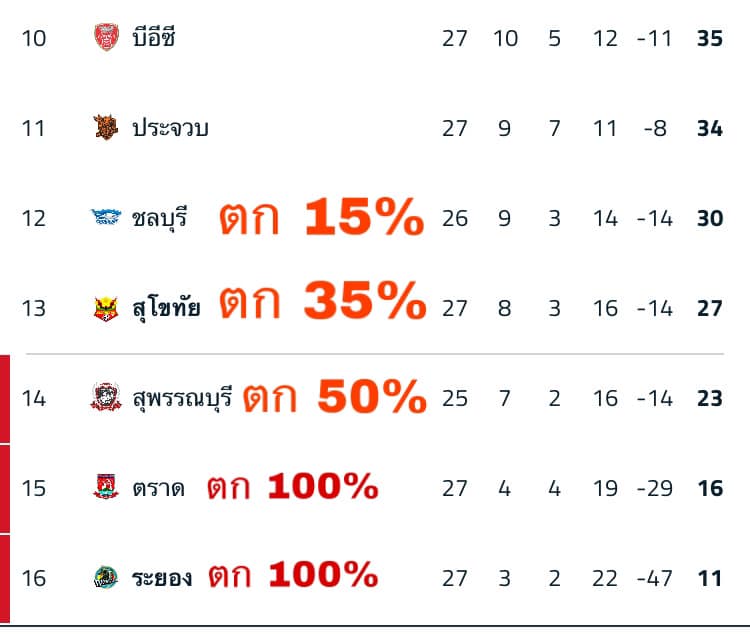The image size is (750, 634).
Task: Click บีอีซี's 35 points total
Action: [x=710, y=38]
